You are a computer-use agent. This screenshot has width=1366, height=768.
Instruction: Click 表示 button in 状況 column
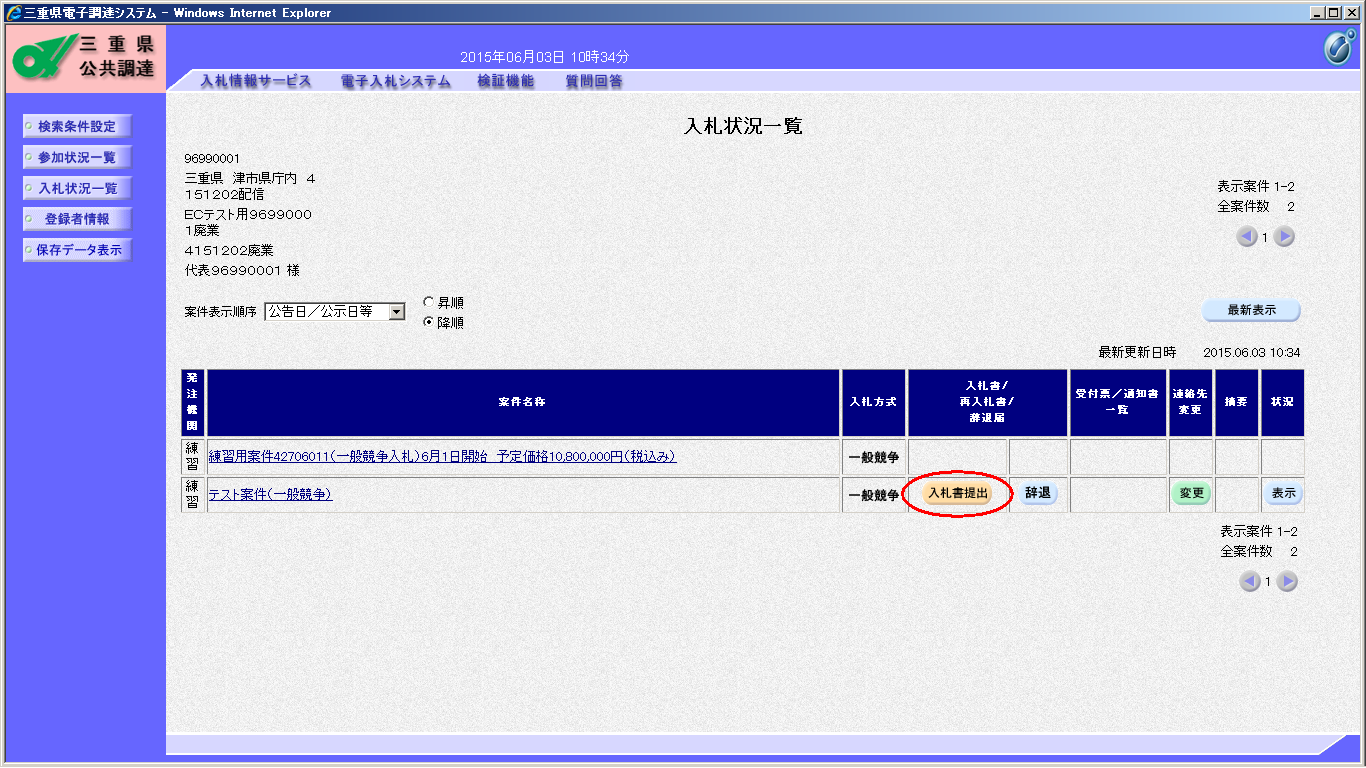tap(1283, 494)
